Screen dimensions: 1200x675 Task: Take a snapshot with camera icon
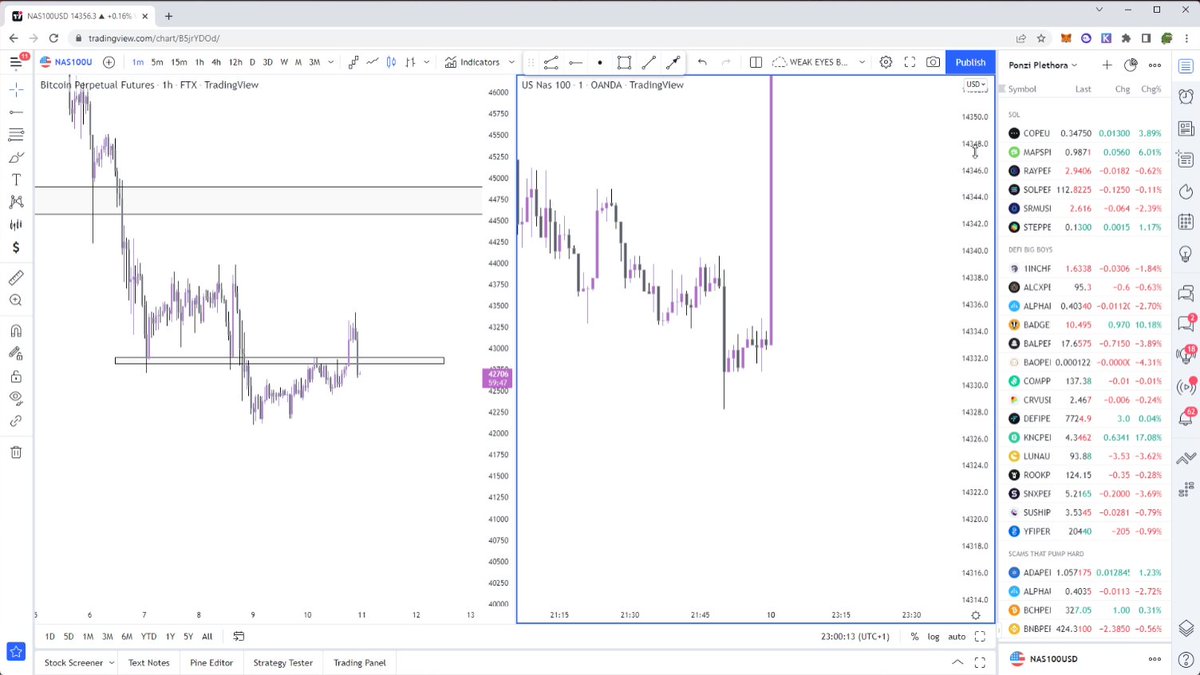[x=933, y=62]
